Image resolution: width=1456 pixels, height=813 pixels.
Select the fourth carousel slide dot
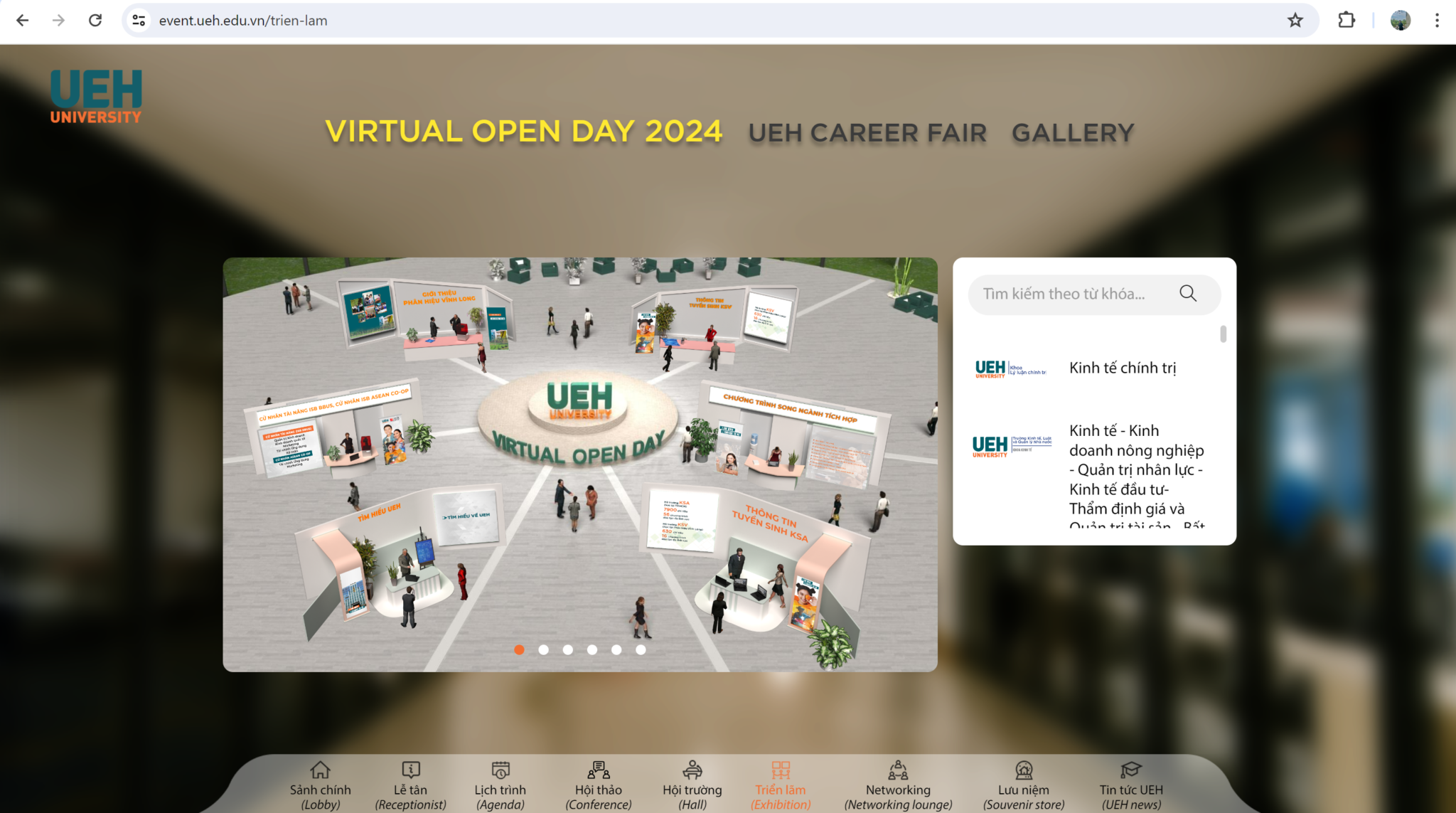point(592,649)
